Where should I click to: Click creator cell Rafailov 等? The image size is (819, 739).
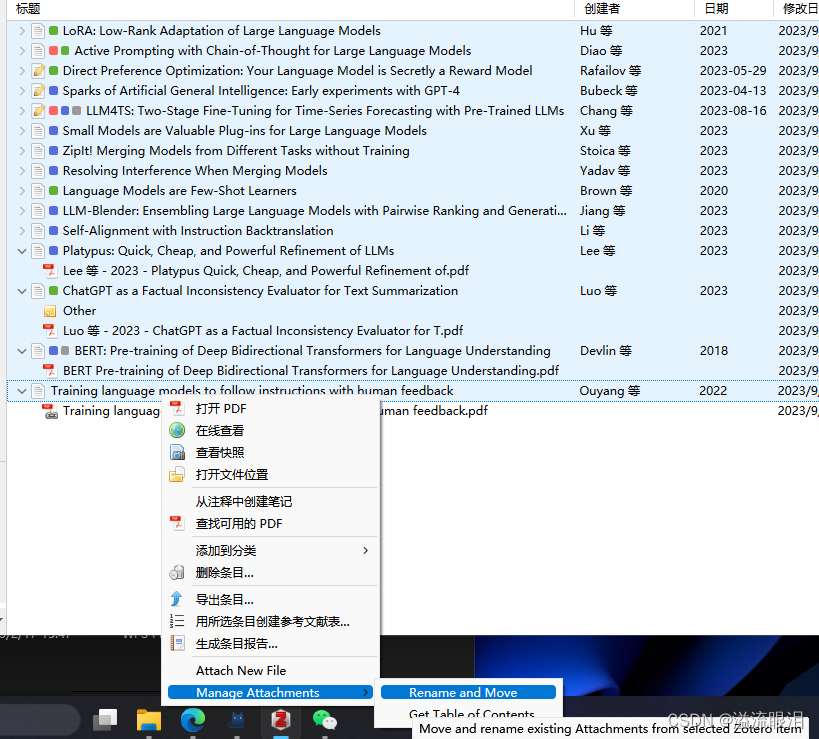[x=610, y=71]
